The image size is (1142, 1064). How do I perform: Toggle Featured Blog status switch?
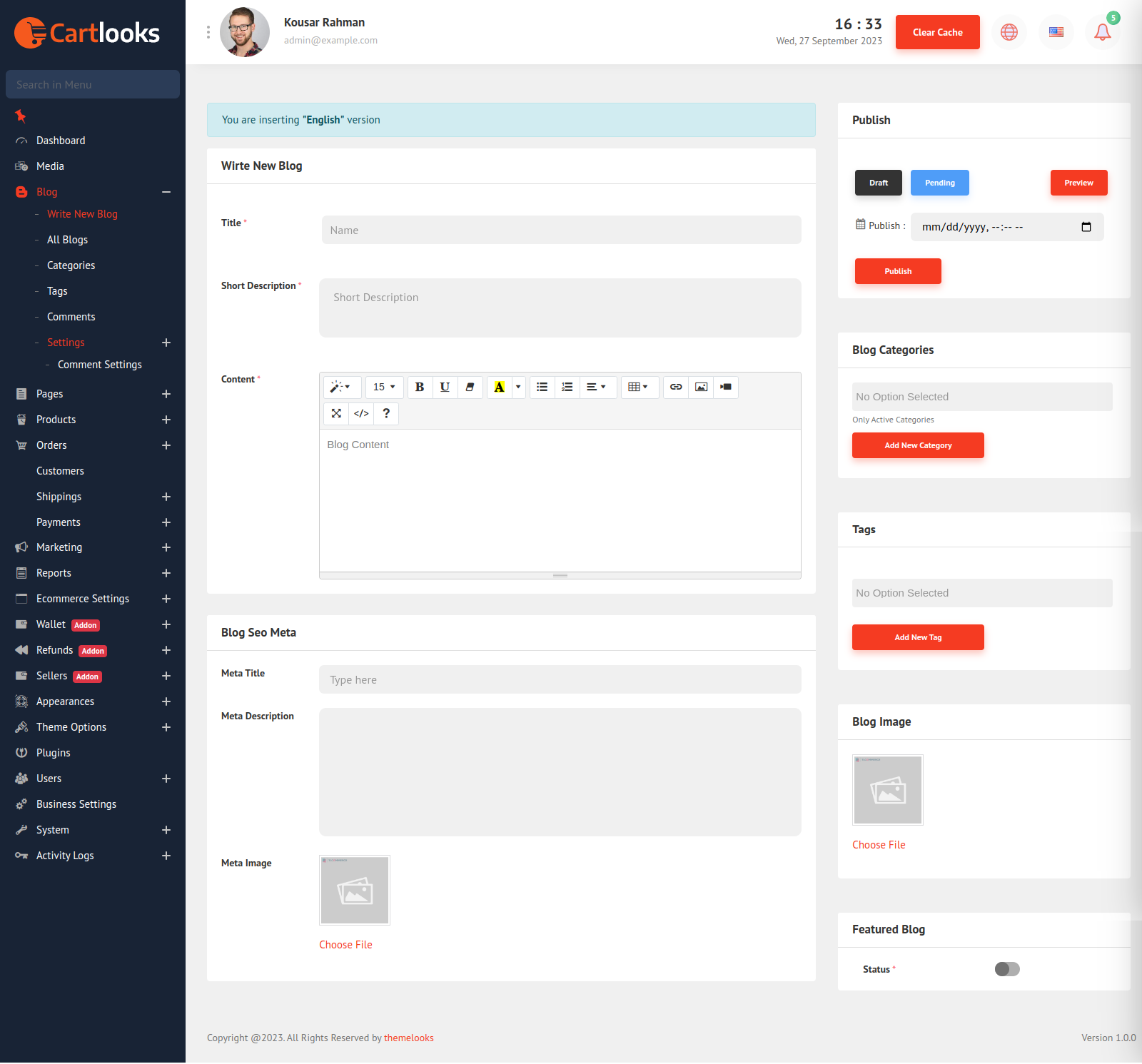[1007, 969]
